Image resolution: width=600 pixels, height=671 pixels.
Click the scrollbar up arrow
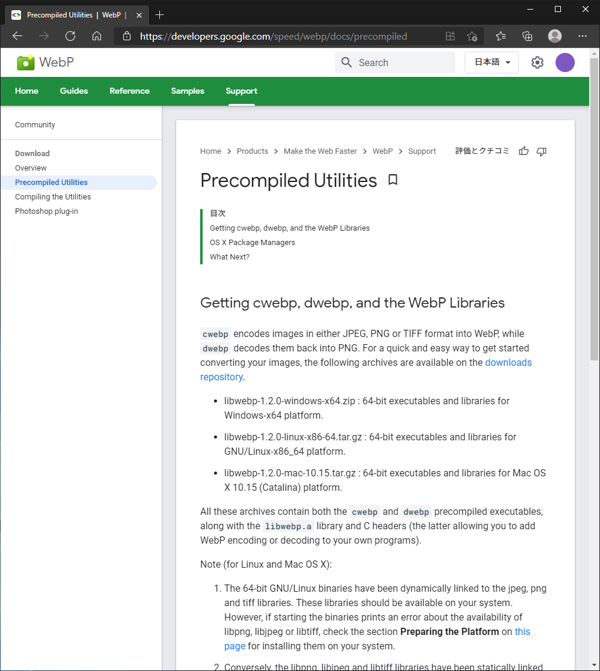click(594, 54)
